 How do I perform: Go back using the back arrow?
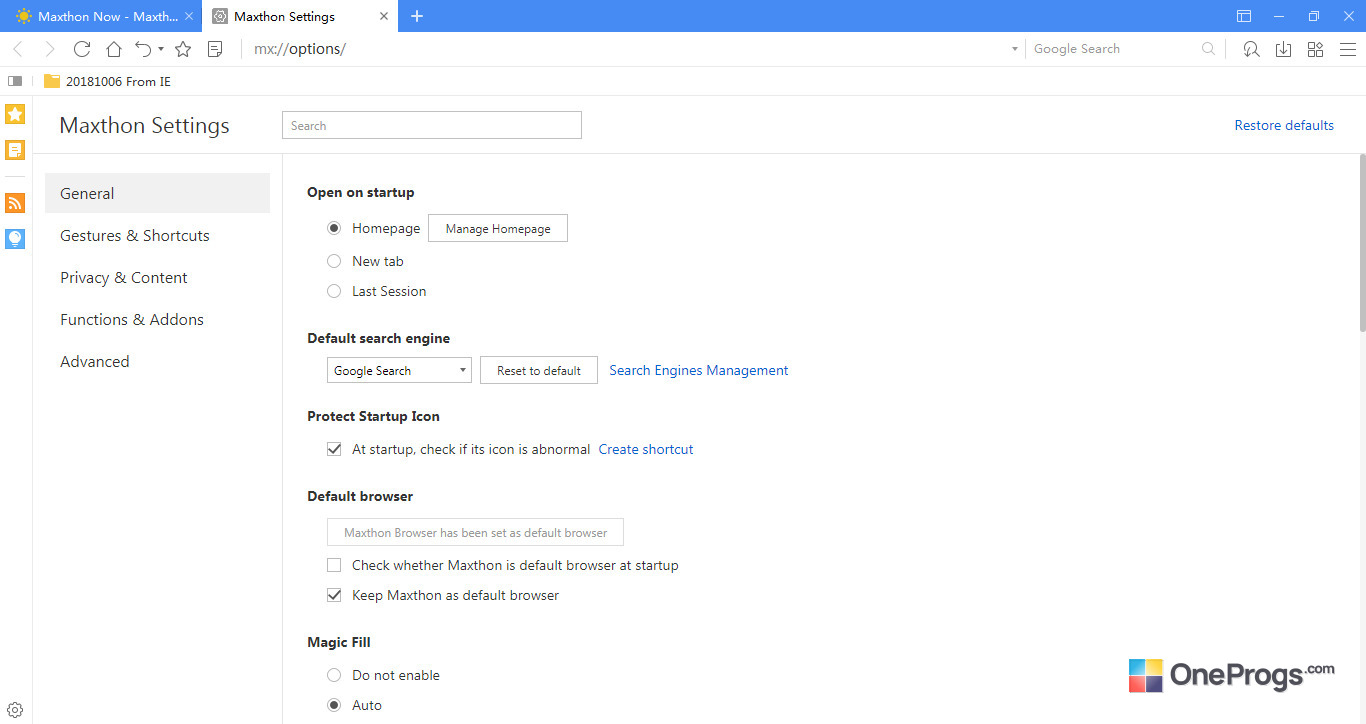(x=18, y=49)
